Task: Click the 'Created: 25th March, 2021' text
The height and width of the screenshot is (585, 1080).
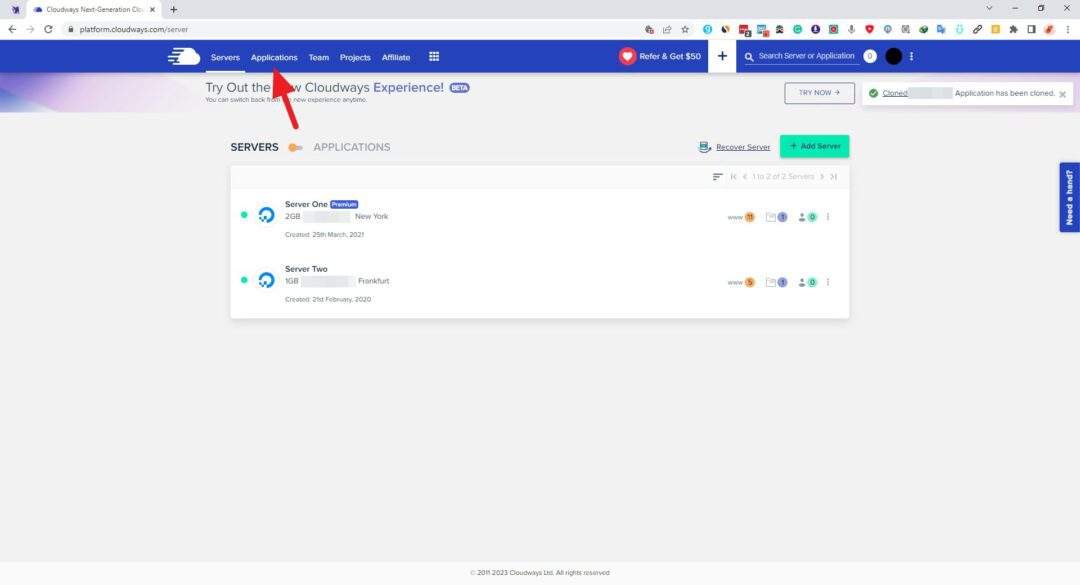Action: click(324, 234)
